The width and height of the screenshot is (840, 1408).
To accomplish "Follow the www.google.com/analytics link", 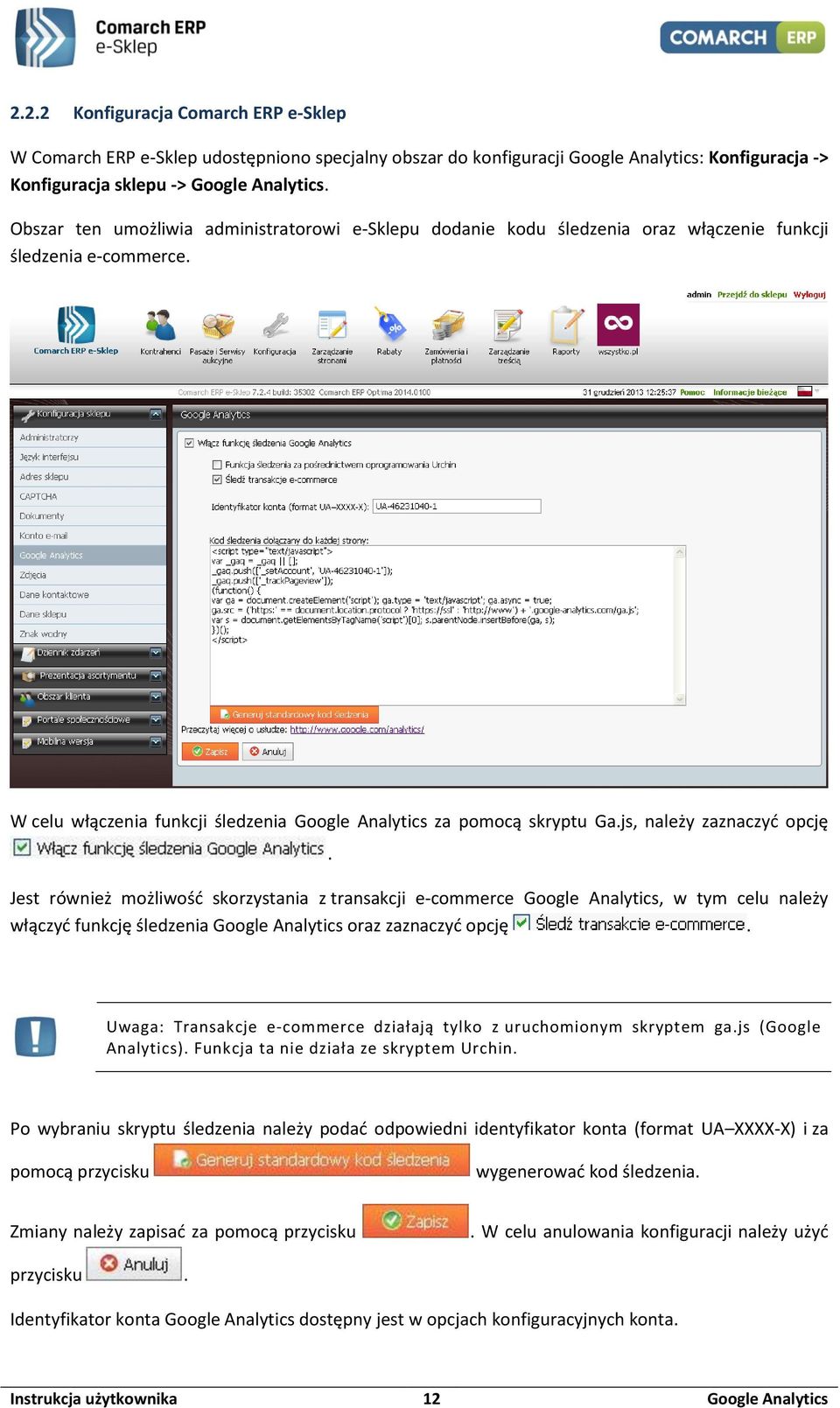I will click(357, 729).
